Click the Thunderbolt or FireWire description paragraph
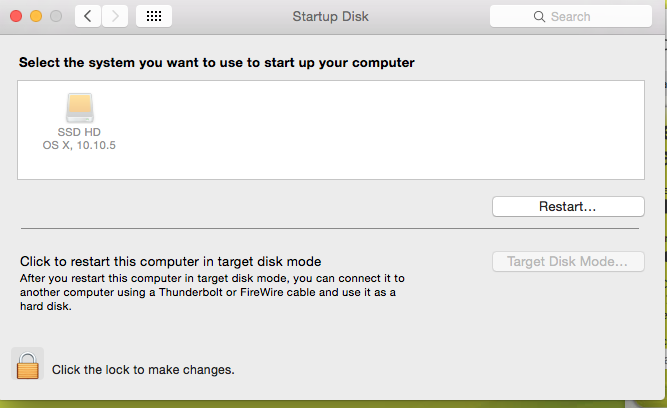The image size is (667, 408). pos(212,292)
